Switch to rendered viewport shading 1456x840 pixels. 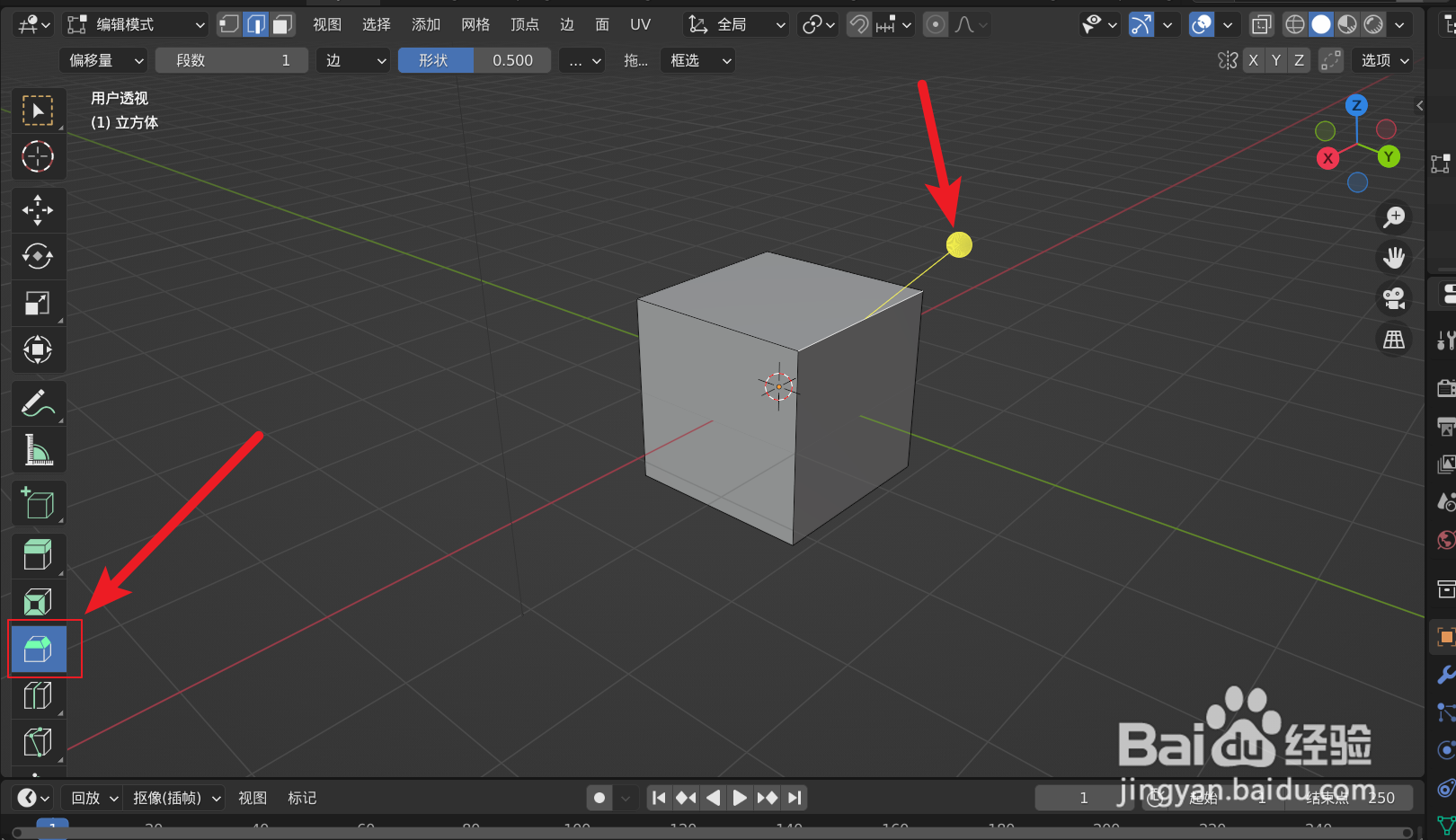pos(1373,24)
